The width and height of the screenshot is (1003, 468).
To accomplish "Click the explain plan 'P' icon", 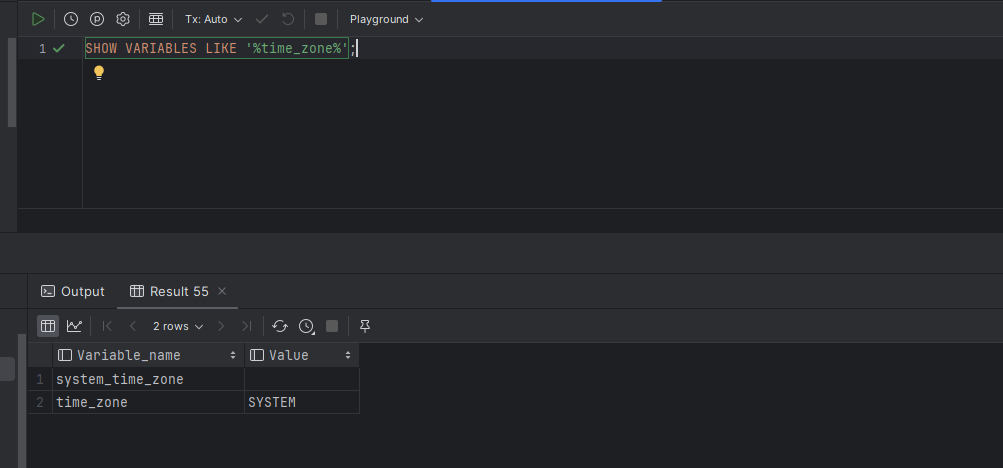I will click(x=97, y=19).
